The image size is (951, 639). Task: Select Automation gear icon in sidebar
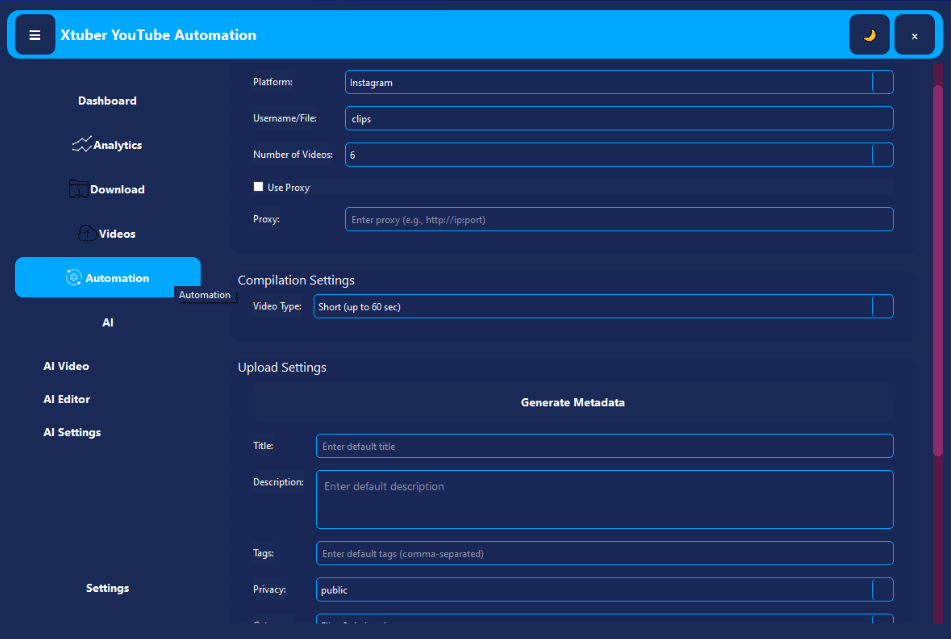[x=73, y=278]
